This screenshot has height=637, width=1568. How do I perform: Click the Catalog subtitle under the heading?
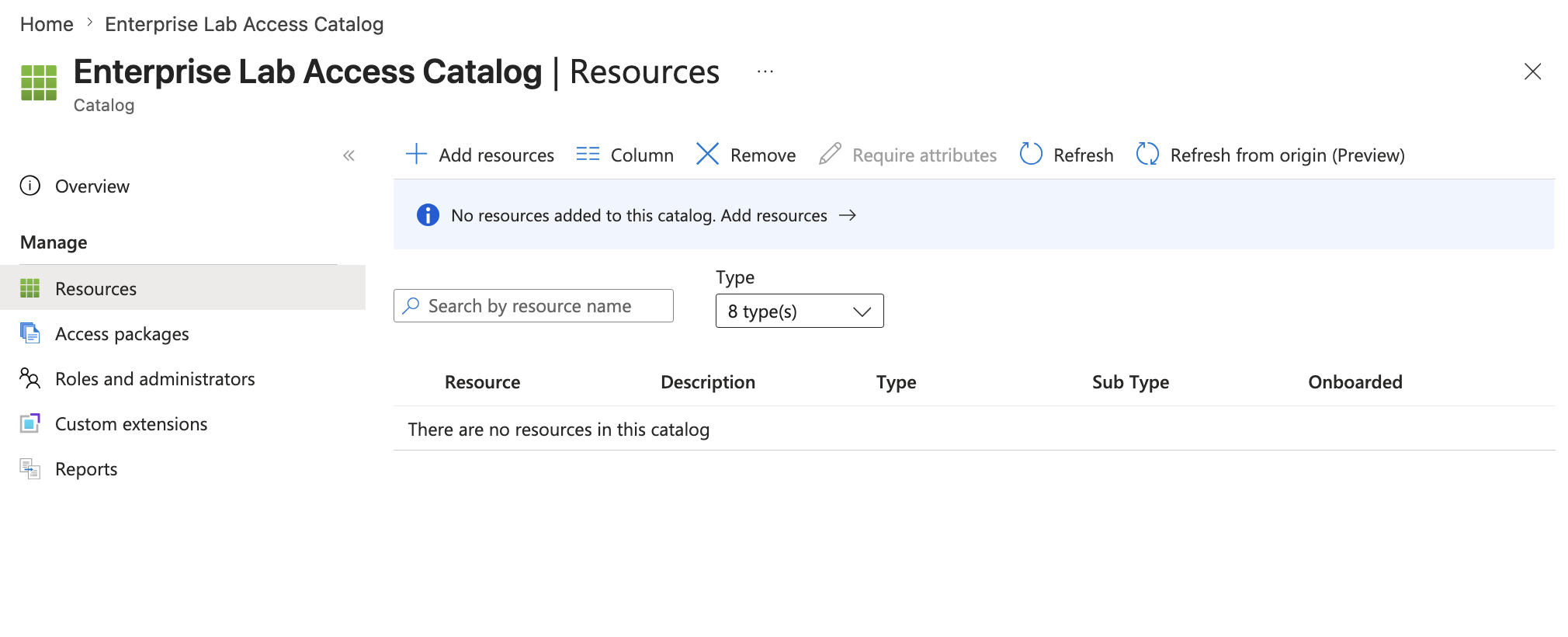(x=104, y=105)
